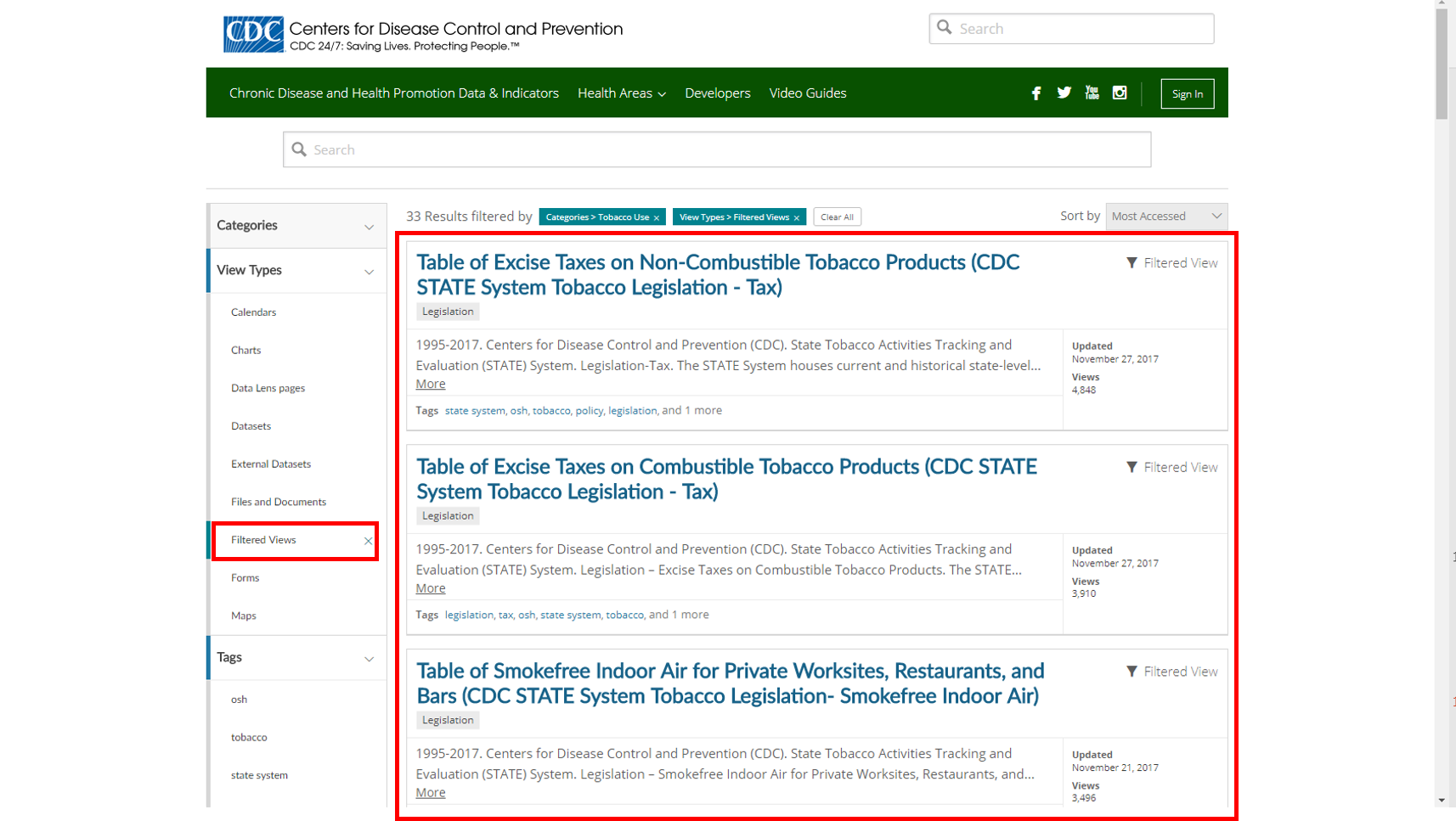Expand the Health Areas menu
This screenshot has width=1456, height=821.
[x=622, y=93]
